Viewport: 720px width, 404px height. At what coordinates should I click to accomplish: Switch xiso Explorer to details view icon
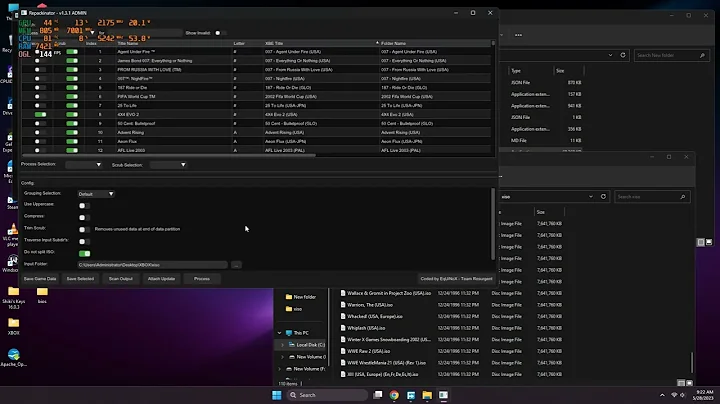click(x=681, y=383)
